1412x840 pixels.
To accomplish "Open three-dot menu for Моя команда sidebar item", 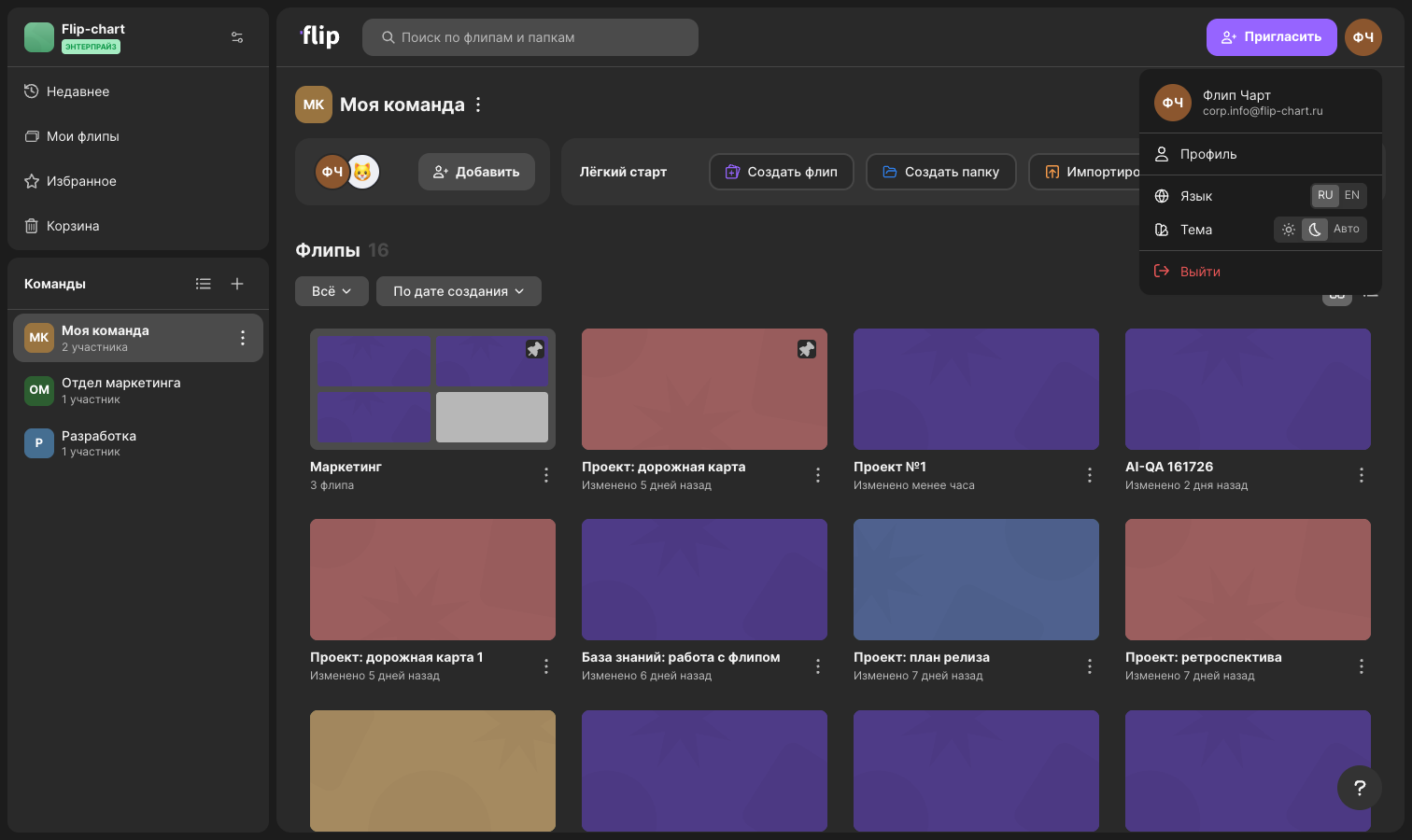I will coord(243,338).
